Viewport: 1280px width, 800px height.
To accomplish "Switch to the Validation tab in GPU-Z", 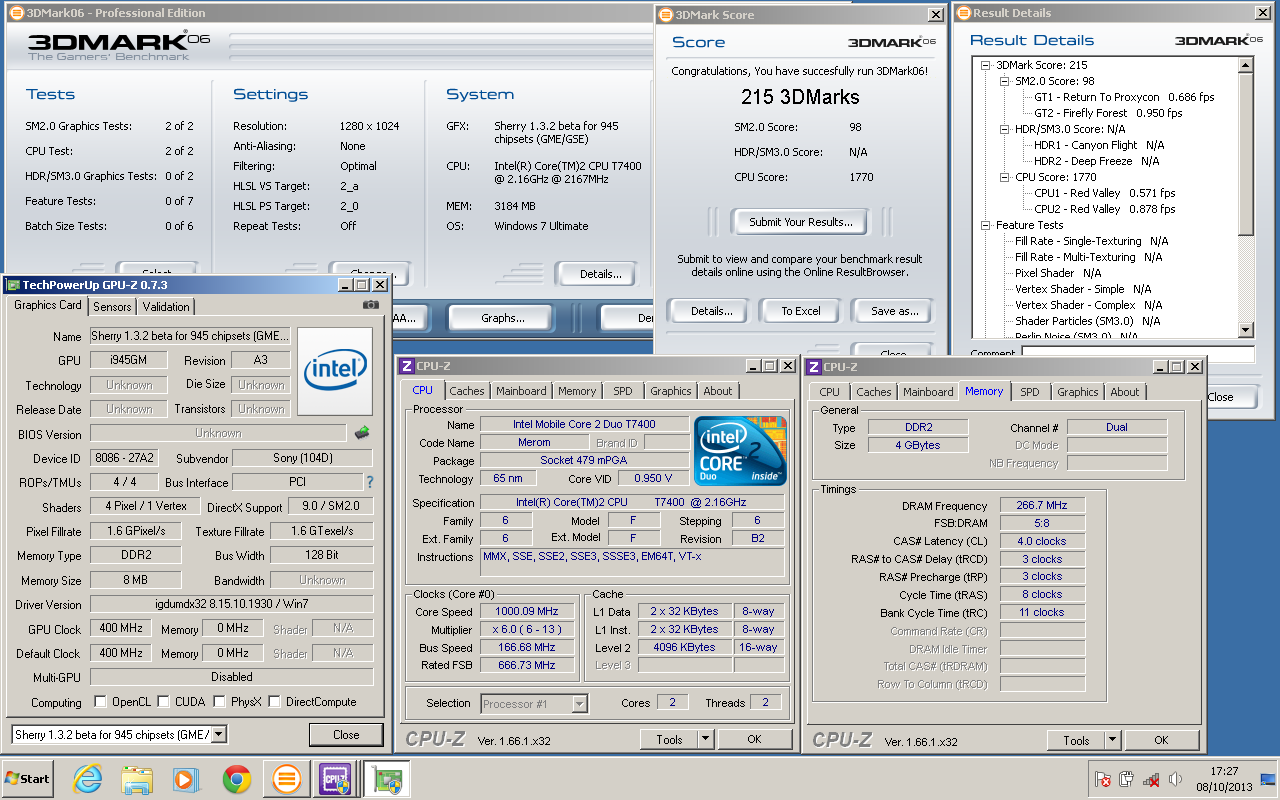I will [166, 307].
